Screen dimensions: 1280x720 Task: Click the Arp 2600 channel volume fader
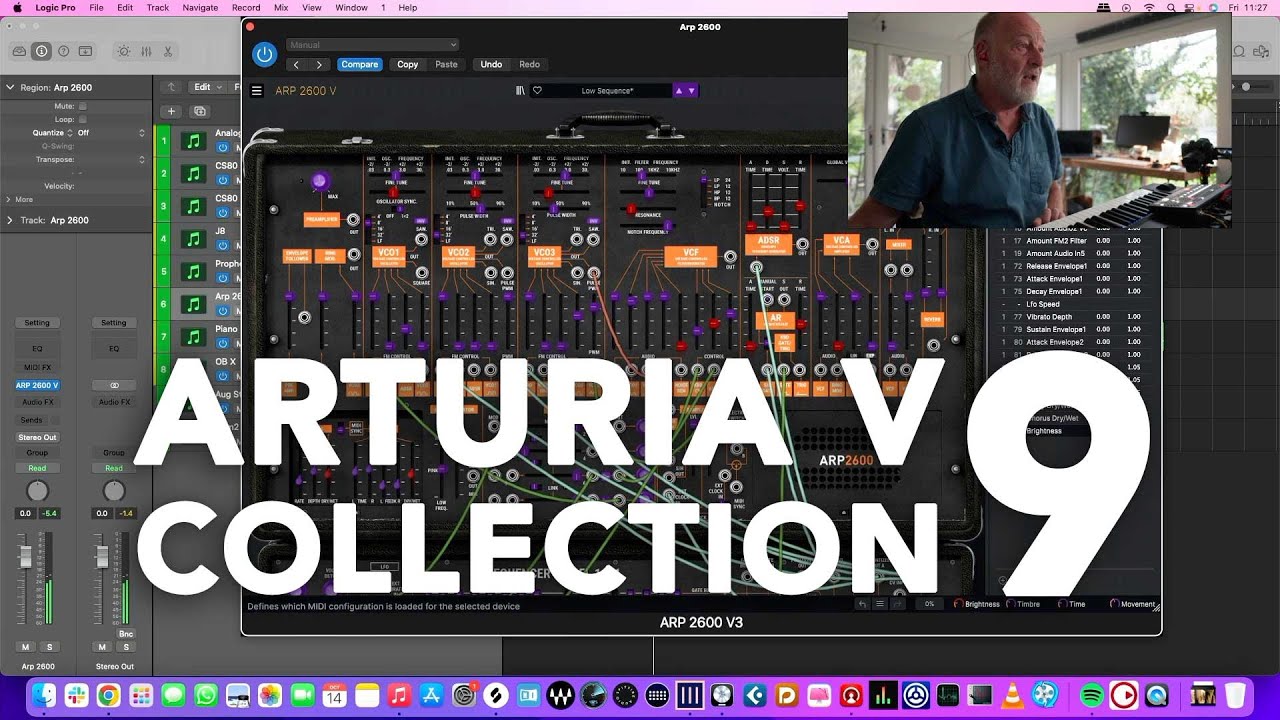point(26,558)
